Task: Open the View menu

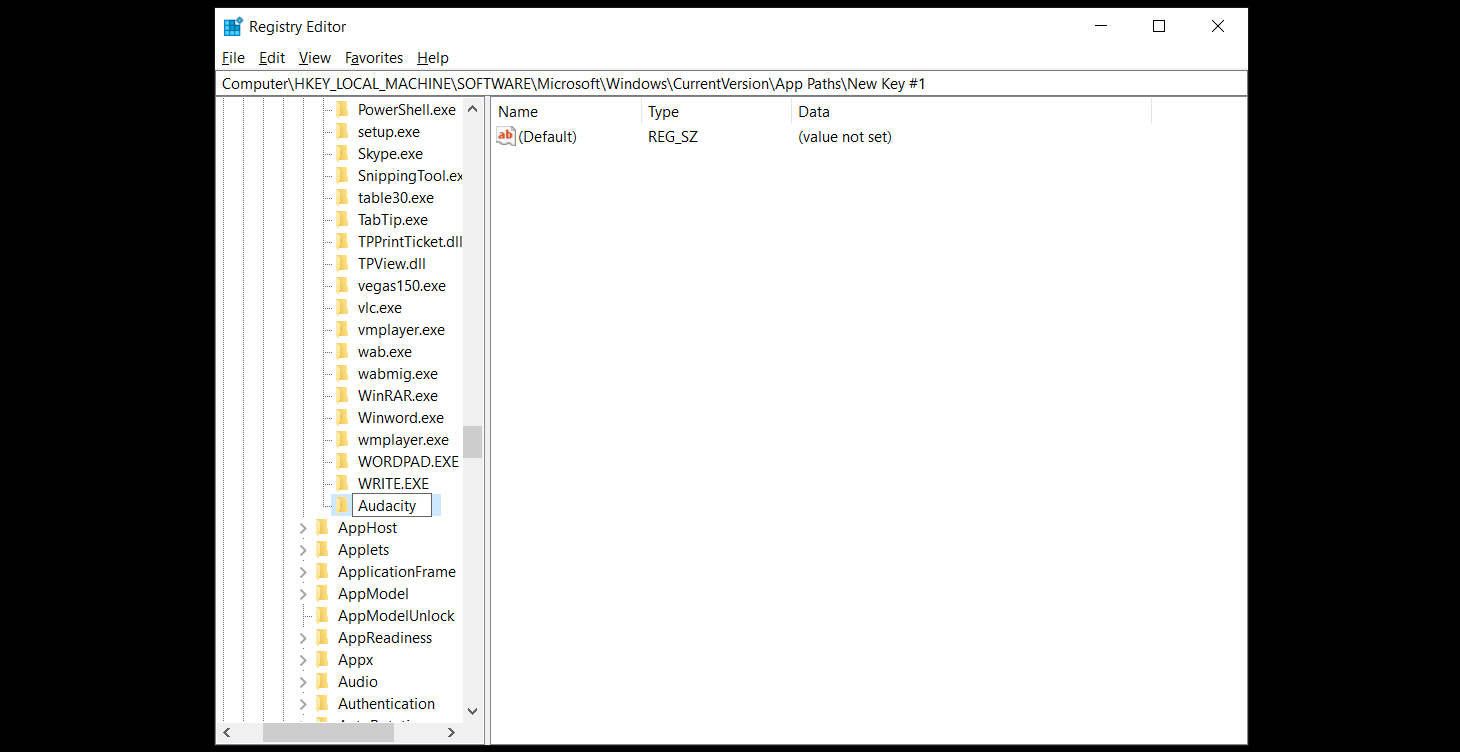Action: [315, 58]
